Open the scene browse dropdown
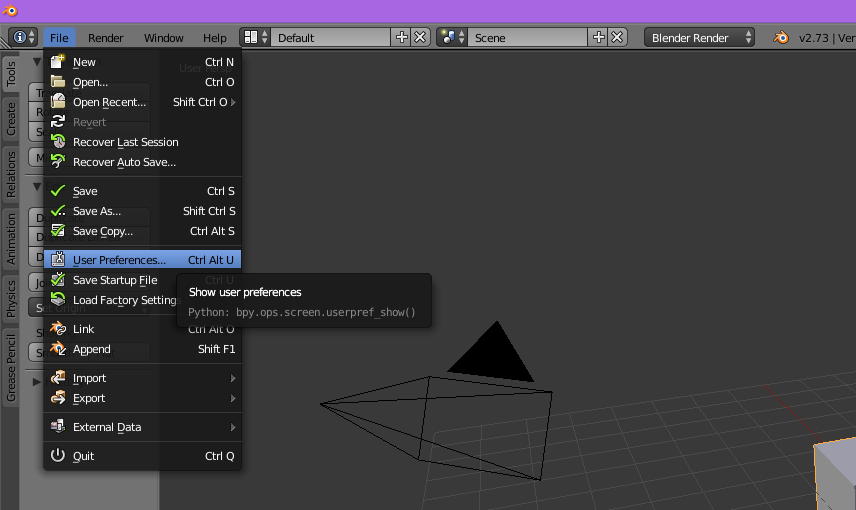The width and height of the screenshot is (856, 510). (x=452, y=37)
